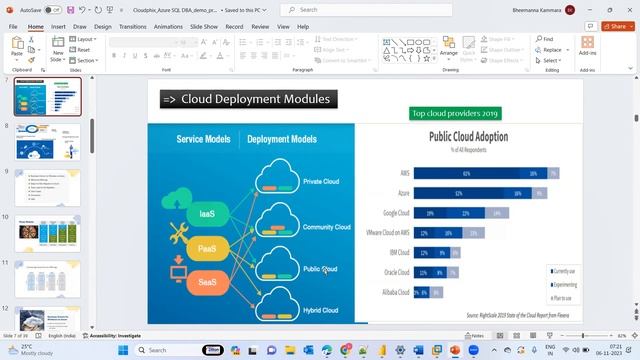Open the File menu

click(13, 27)
